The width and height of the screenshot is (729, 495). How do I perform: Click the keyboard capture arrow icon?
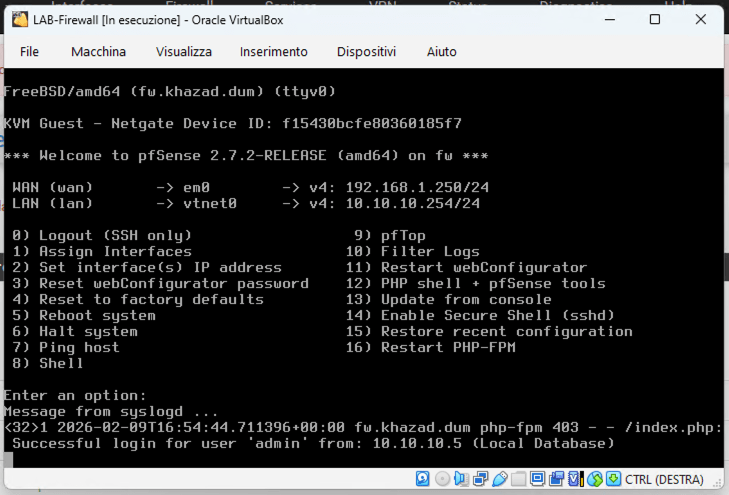click(x=613, y=479)
